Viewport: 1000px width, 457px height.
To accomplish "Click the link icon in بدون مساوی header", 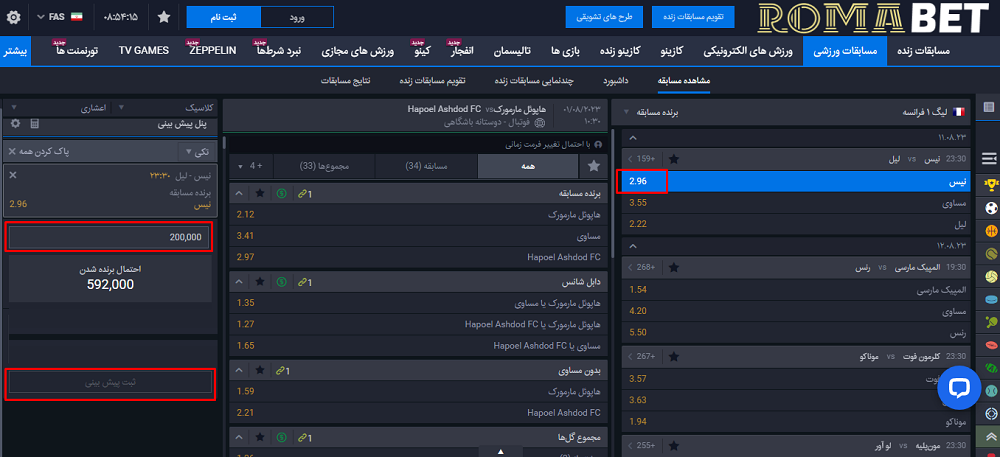I will click(281, 370).
